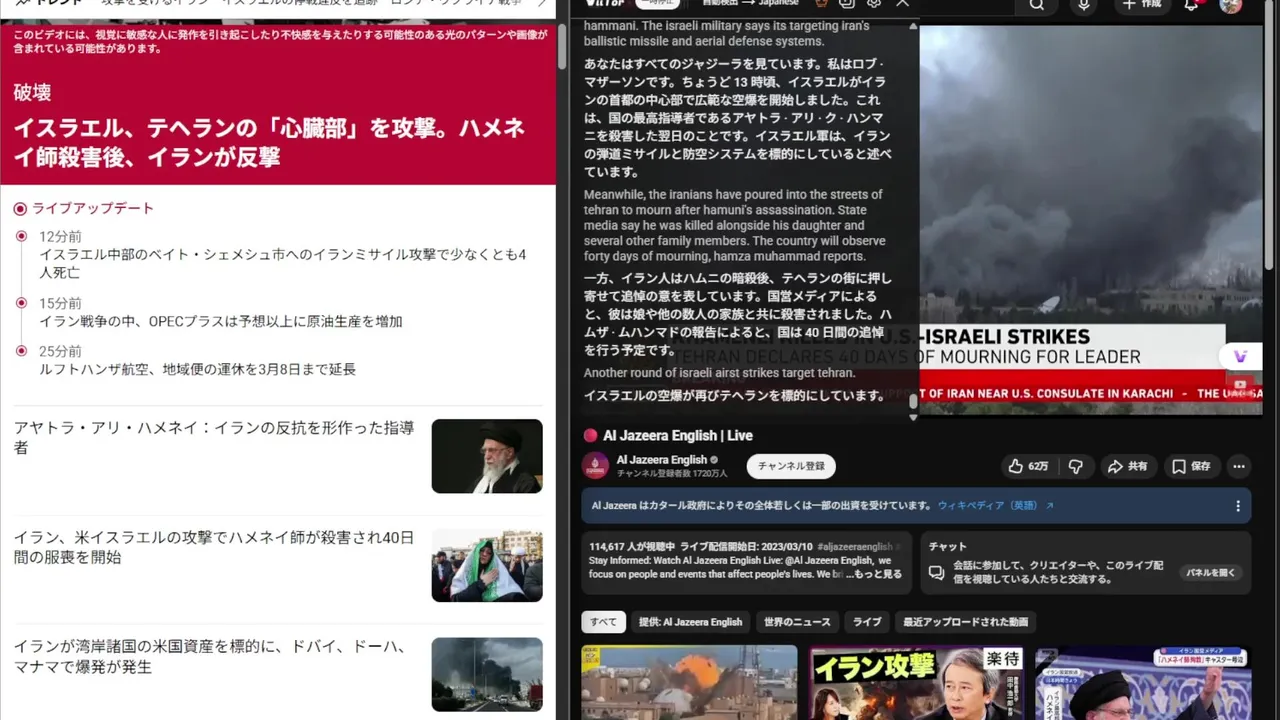Open ハメネイ師死亡 caster video thumbnail
Image resolution: width=1280 pixels, height=720 pixels.
tap(1144, 683)
